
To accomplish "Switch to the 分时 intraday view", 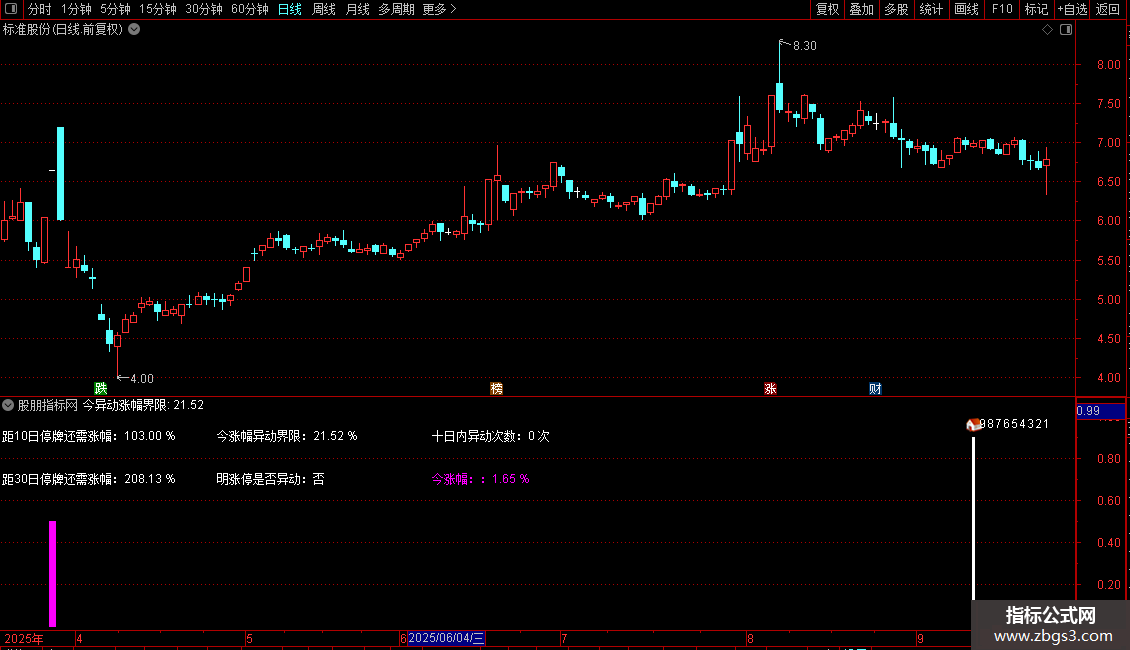I will 40,9.
